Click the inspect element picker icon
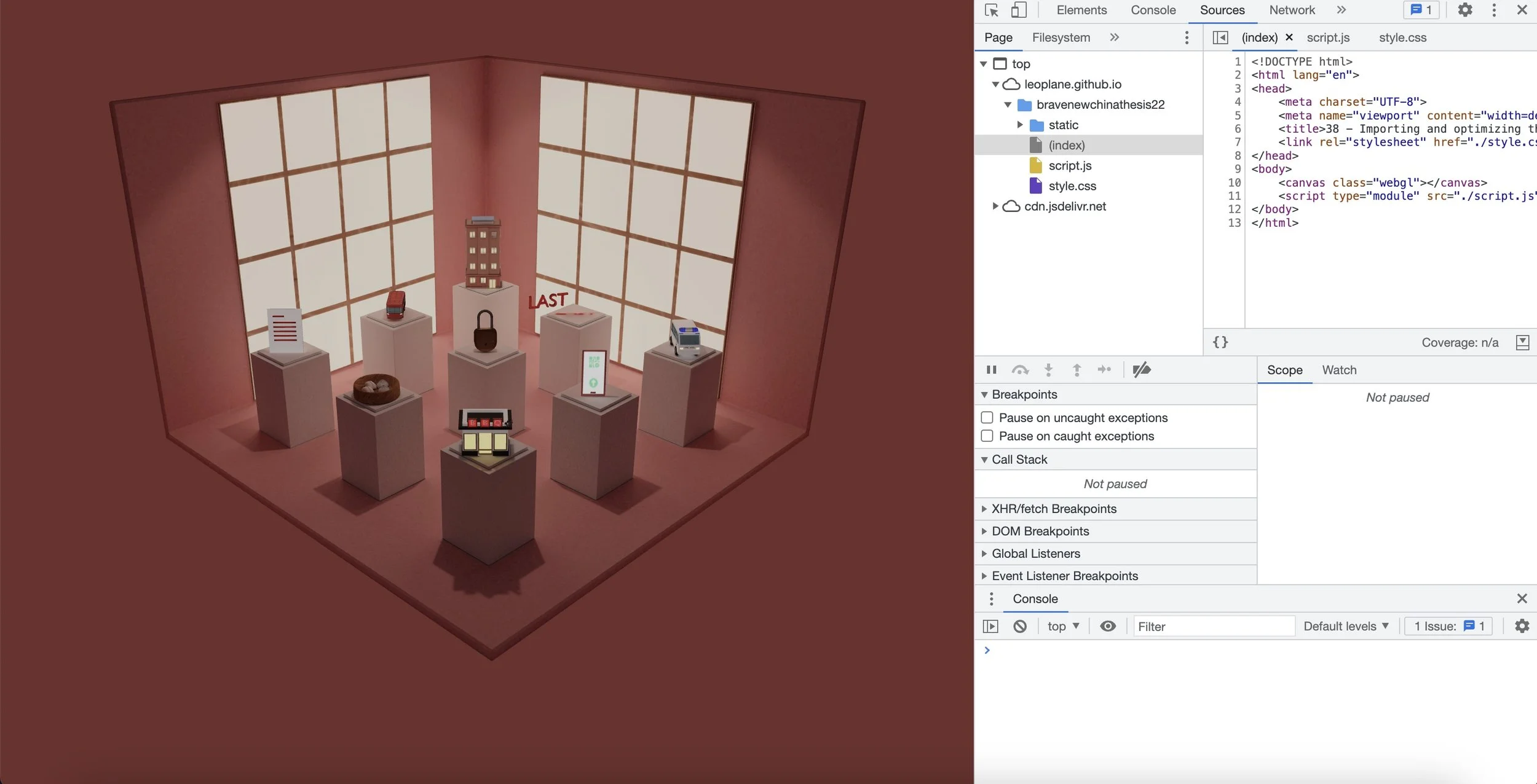This screenshot has width=1537, height=784. 991,10
